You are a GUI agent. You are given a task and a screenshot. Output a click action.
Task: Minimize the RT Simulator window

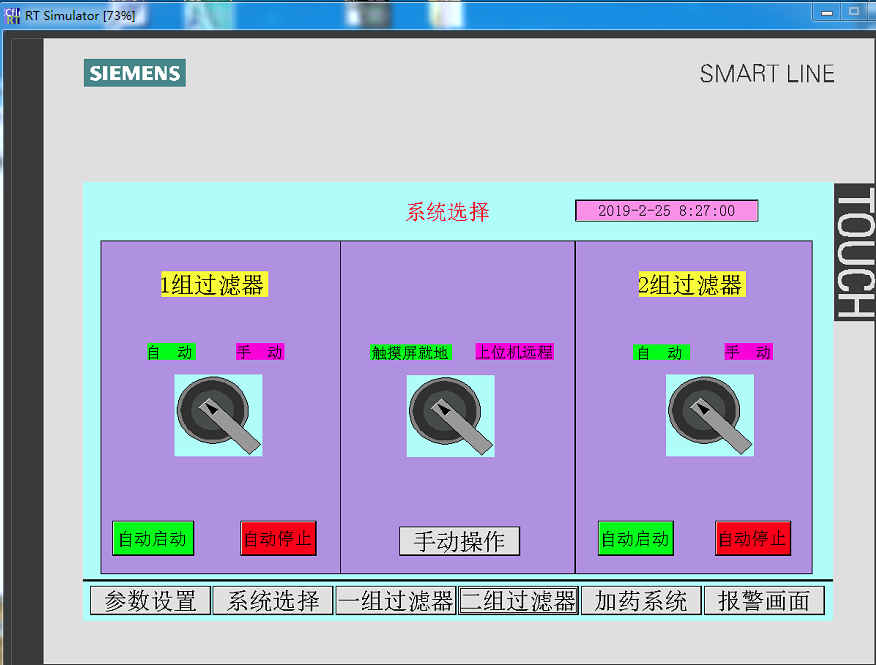827,12
